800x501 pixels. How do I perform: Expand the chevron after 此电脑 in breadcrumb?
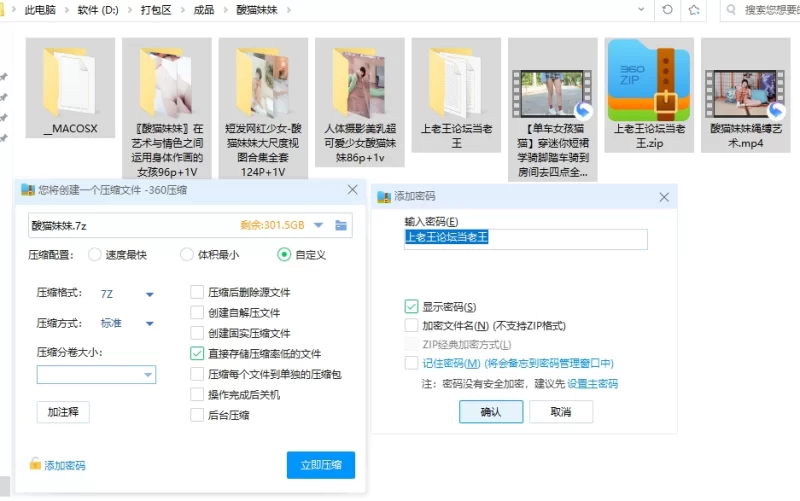pos(67,10)
